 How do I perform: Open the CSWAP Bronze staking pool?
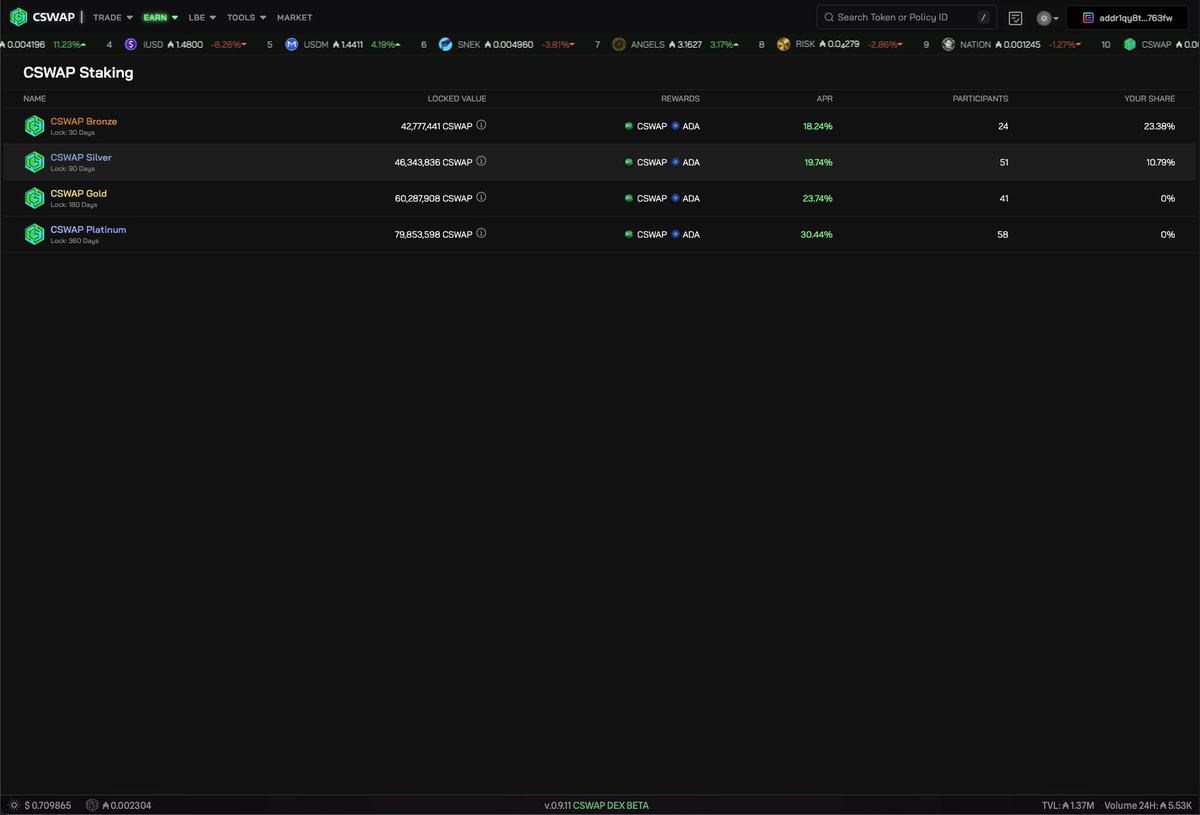(x=84, y=121)
